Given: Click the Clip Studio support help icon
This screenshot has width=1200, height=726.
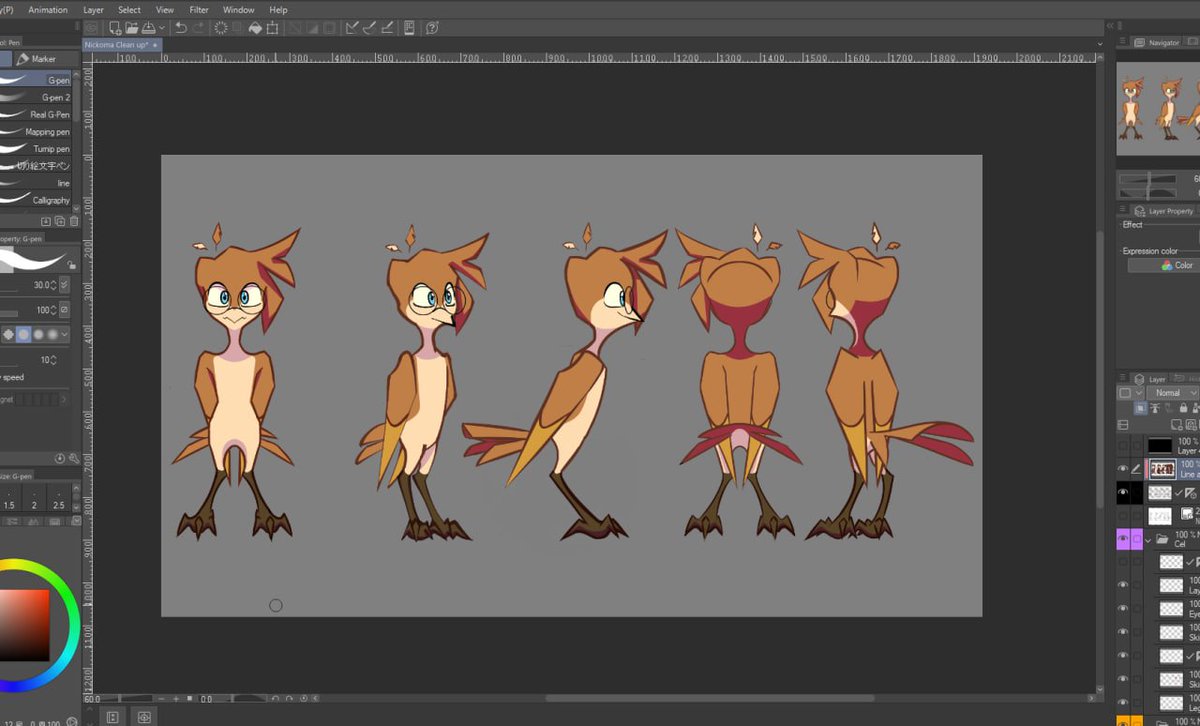Looking at the screenshot, I should 433,28.
